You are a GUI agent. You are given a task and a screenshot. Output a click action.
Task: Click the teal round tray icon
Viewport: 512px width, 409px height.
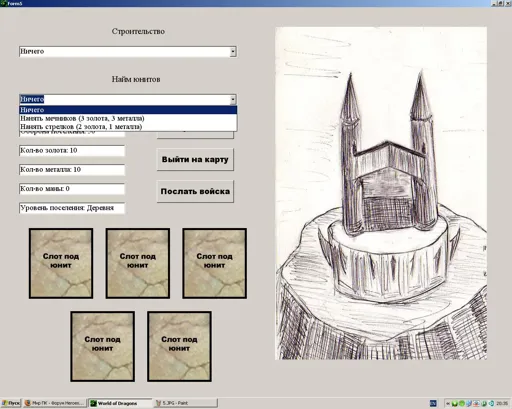[x=491, y=404]
